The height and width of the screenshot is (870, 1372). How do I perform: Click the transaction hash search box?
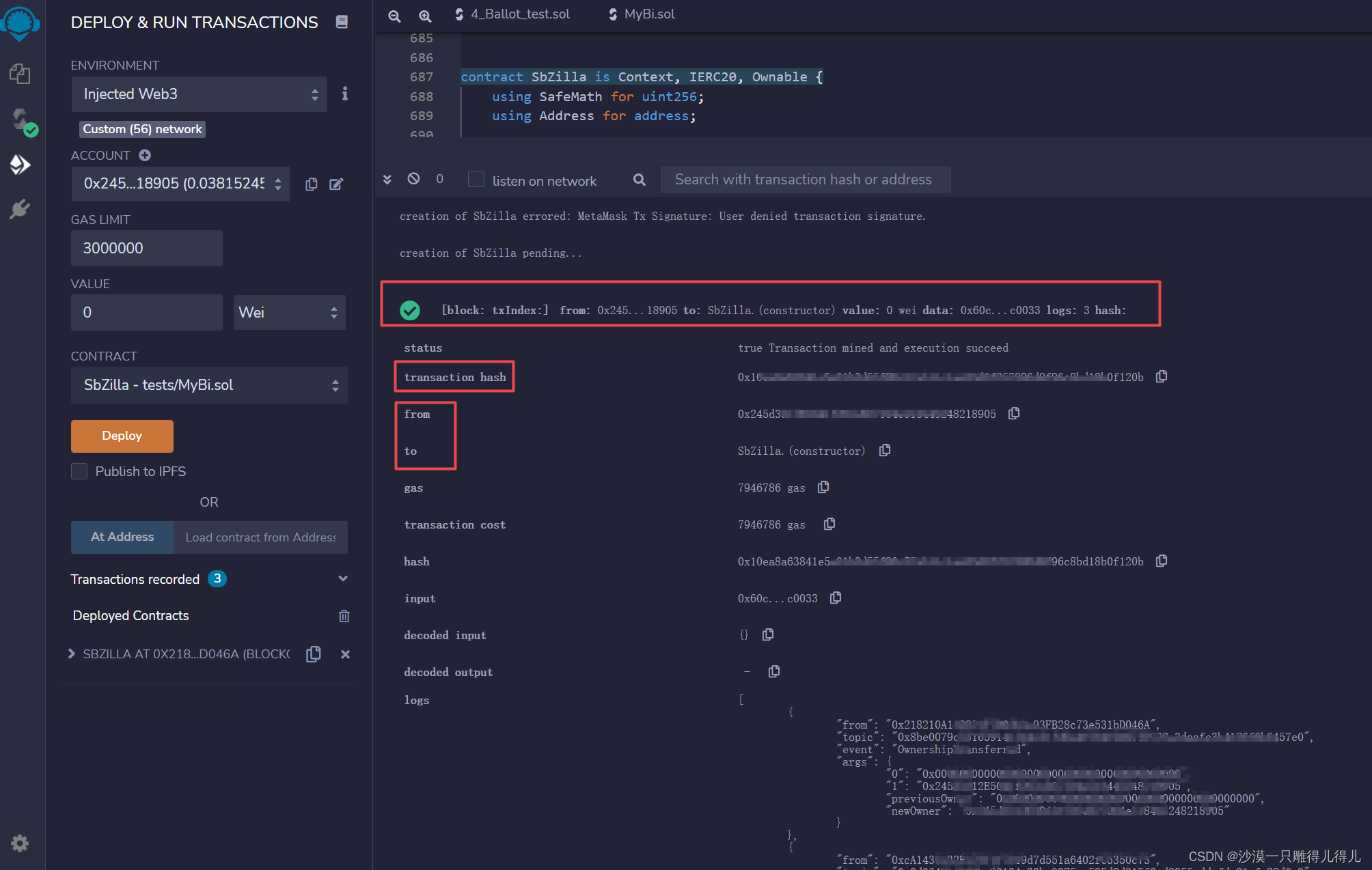(x=806, y=180)
